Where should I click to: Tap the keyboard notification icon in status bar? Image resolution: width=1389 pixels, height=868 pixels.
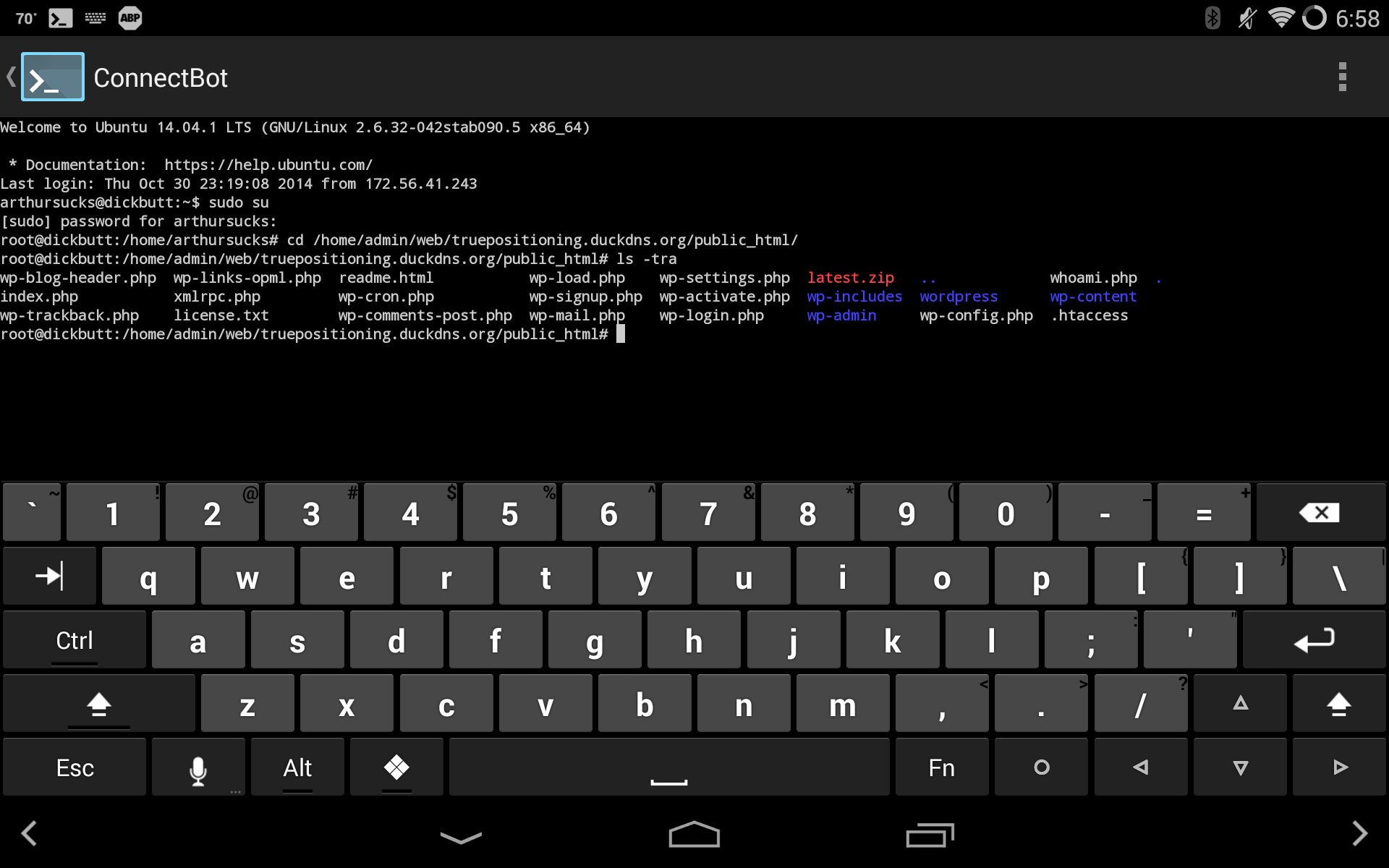pos(95,18)
